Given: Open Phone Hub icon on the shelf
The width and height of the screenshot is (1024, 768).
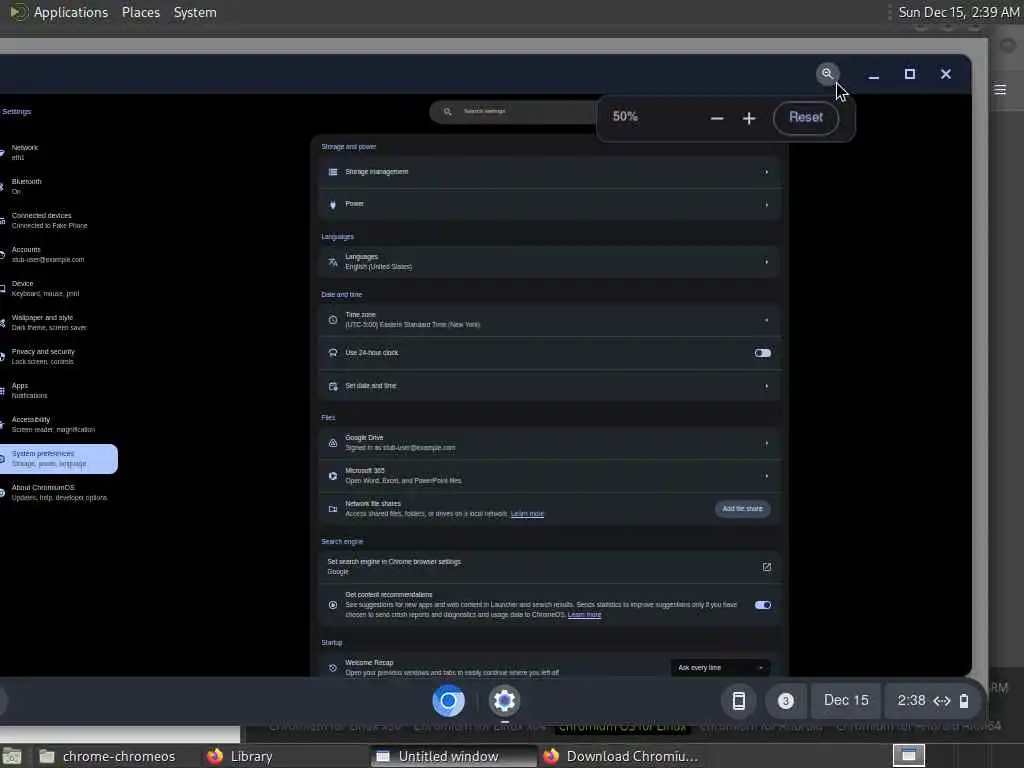Looking at the screenshot, I should click(x=739, y=701).
